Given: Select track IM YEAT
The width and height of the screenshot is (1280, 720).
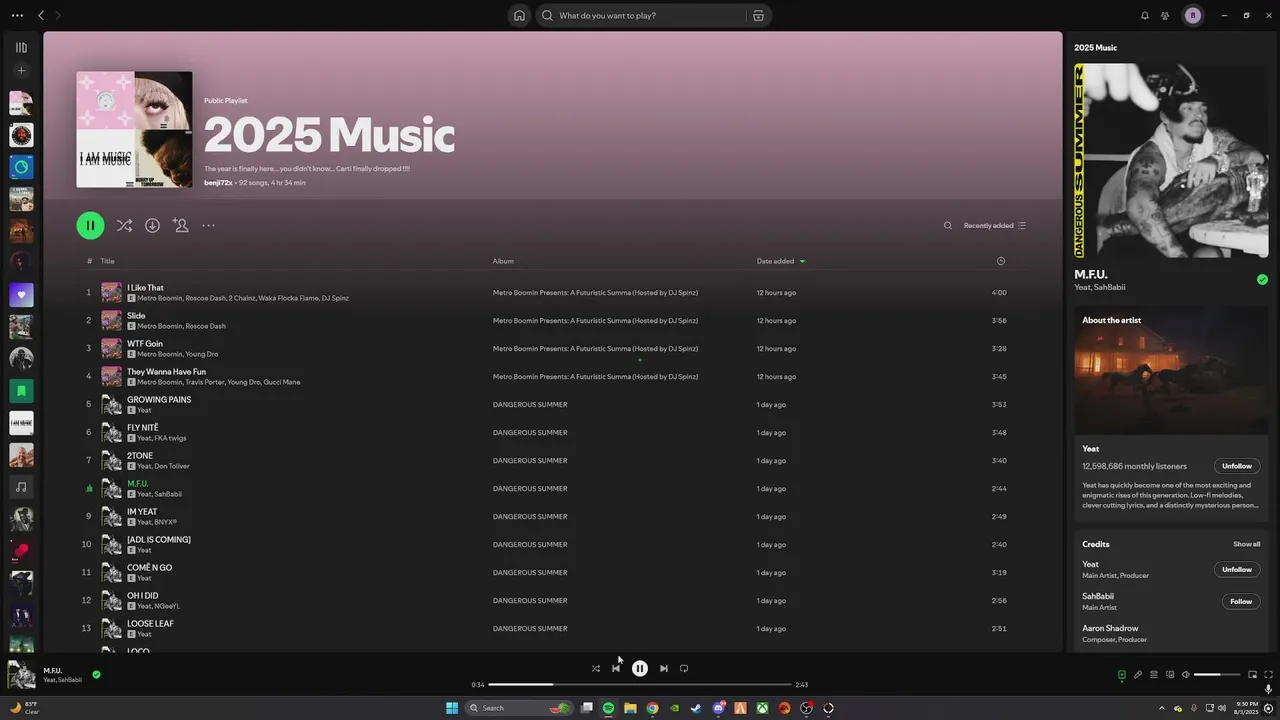Looking at the screenshot, I should [142, 512].
